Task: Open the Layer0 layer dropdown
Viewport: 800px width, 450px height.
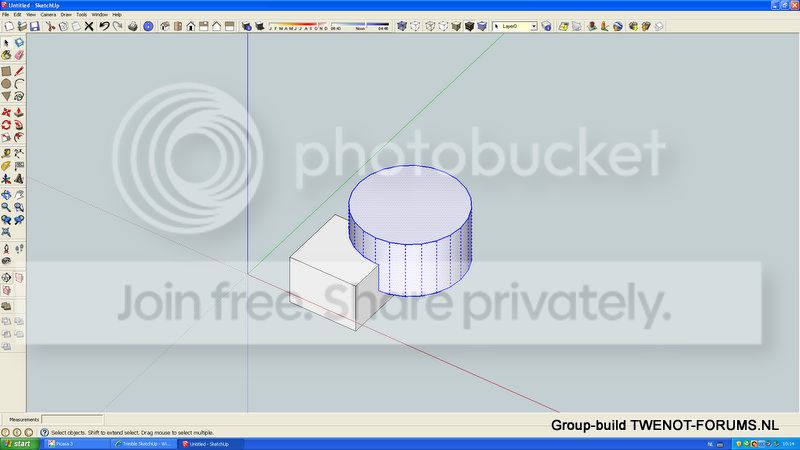Action: point(515,26)
